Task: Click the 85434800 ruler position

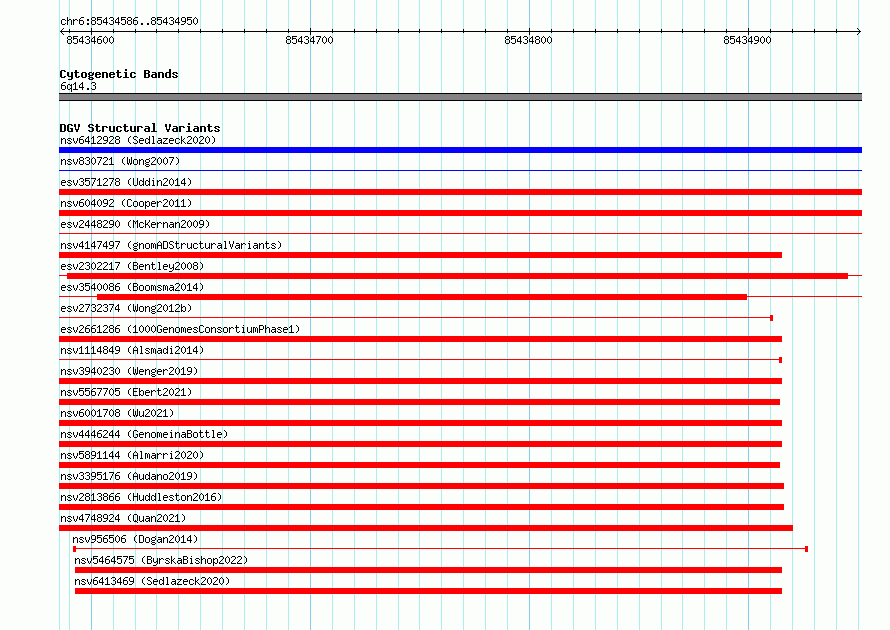Action: pos(528,40)
